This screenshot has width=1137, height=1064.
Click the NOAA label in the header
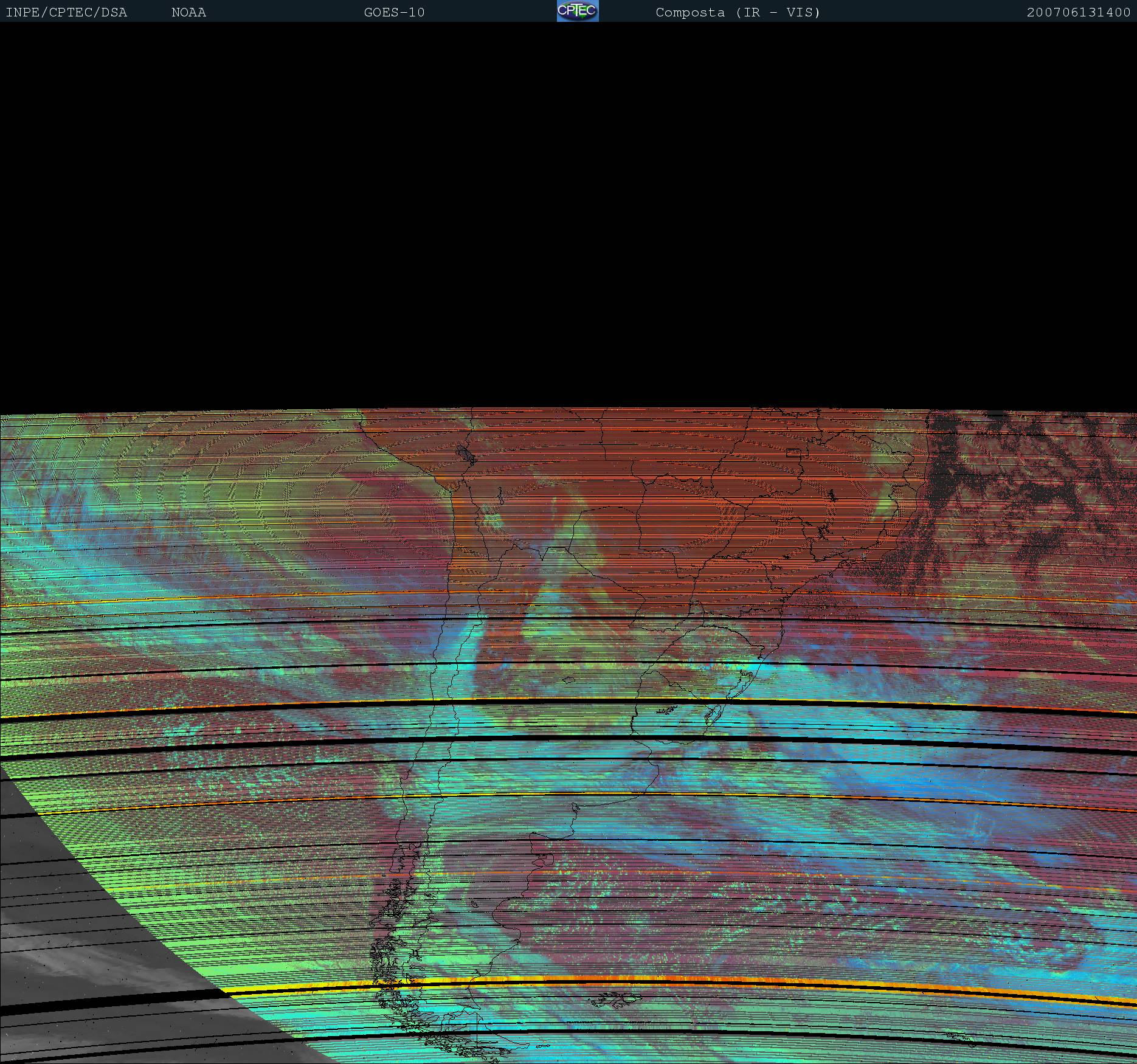188,12
